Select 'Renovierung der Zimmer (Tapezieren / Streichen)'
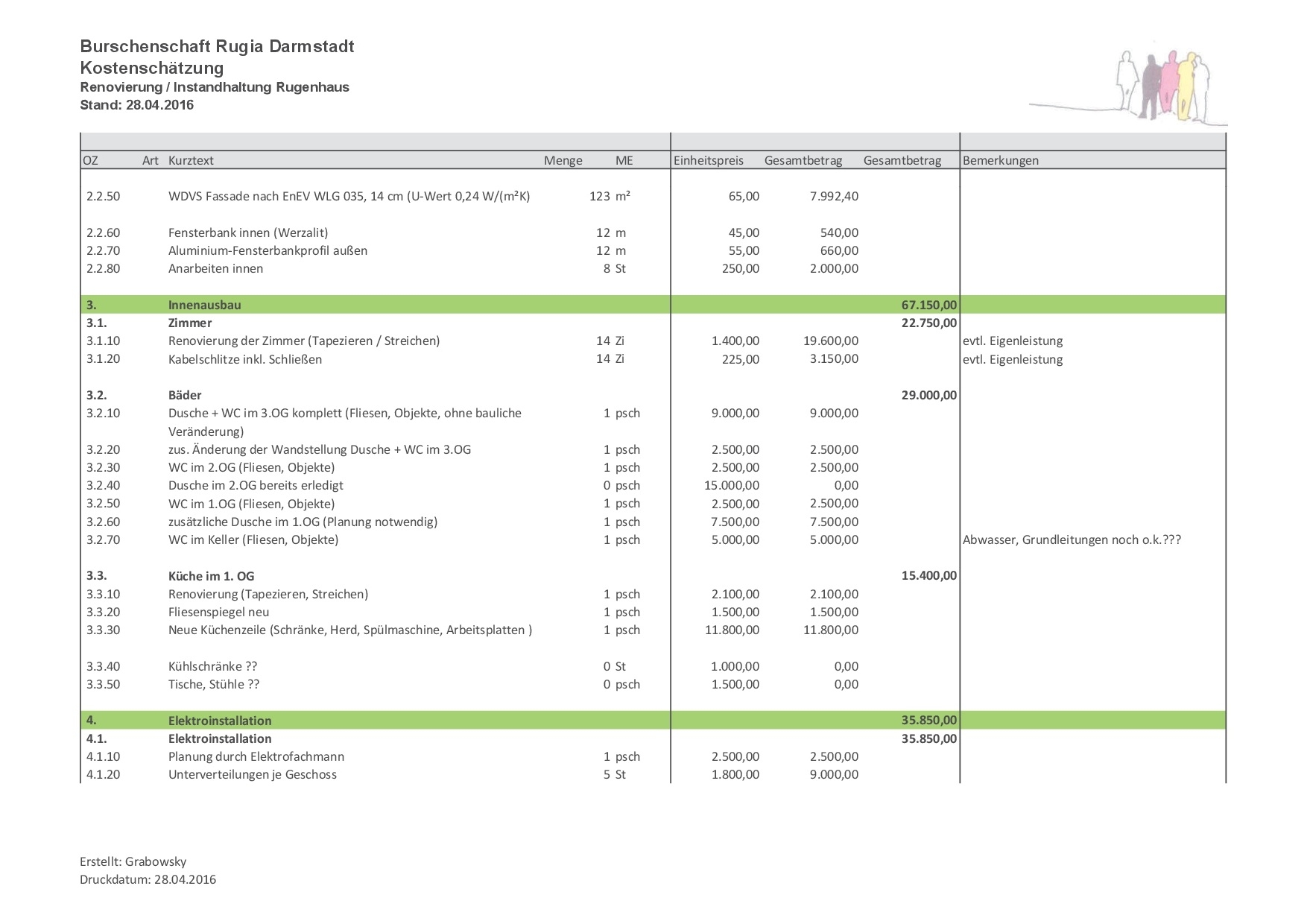Image resolution: width=1307 pixels, height=924 pixels. point(304,341)
